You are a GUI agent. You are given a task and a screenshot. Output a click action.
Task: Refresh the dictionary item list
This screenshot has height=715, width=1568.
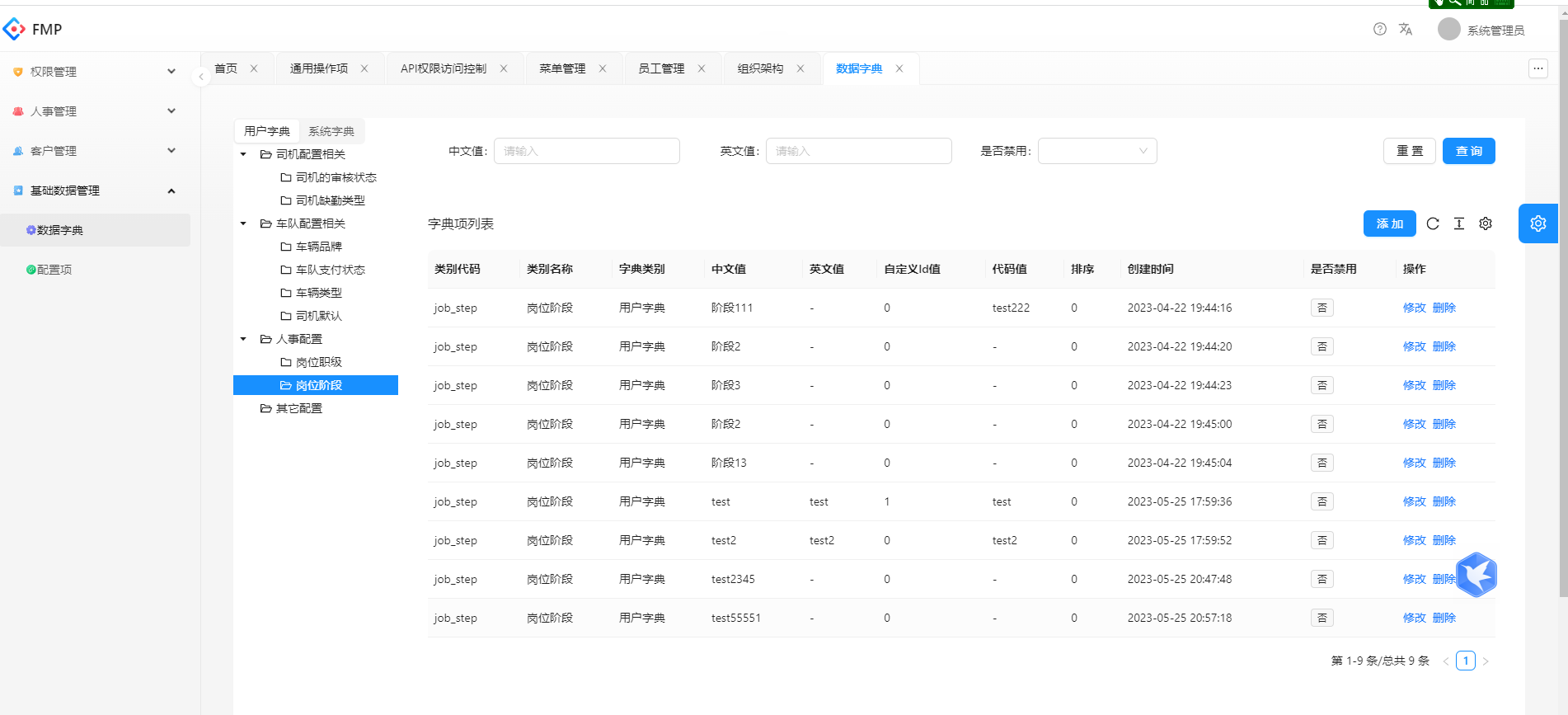(x=1433, y=223)
